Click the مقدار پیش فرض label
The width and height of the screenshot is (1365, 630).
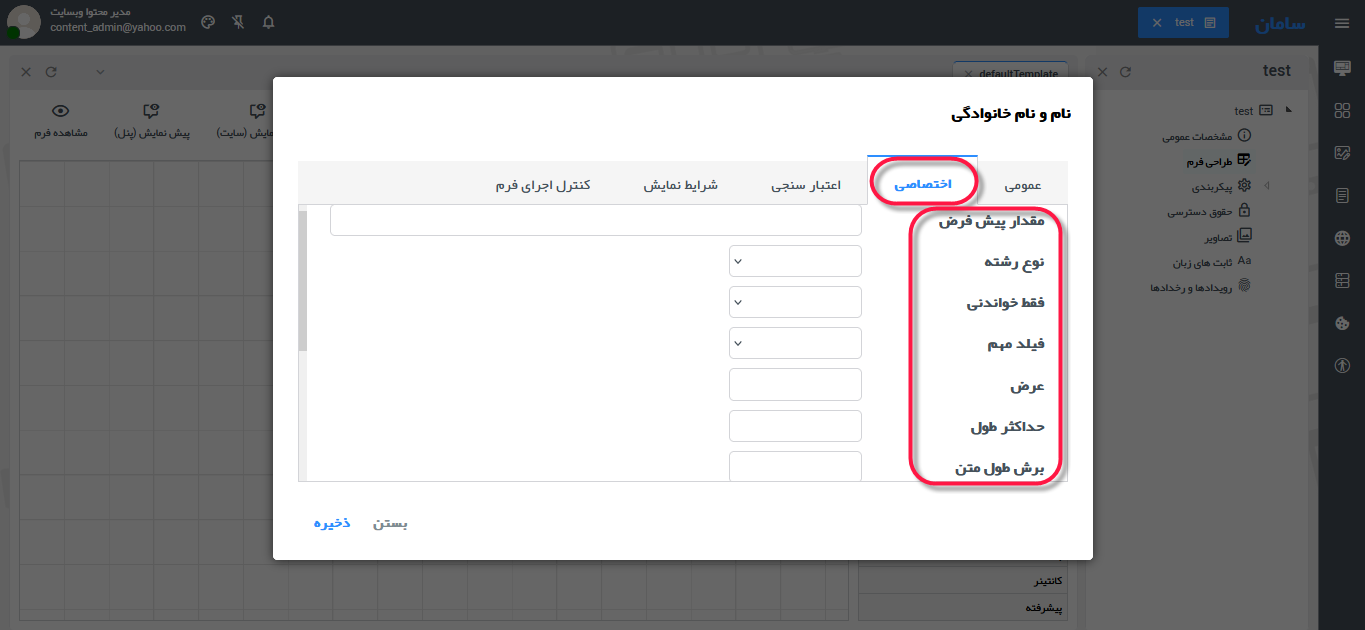tap(991, 221)
